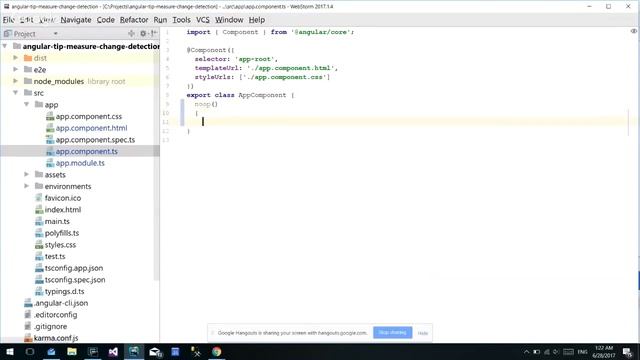The height and width of the screenshot is (360, 640).
Task: Open the taskbar clock and date
Action: point(604,352)
